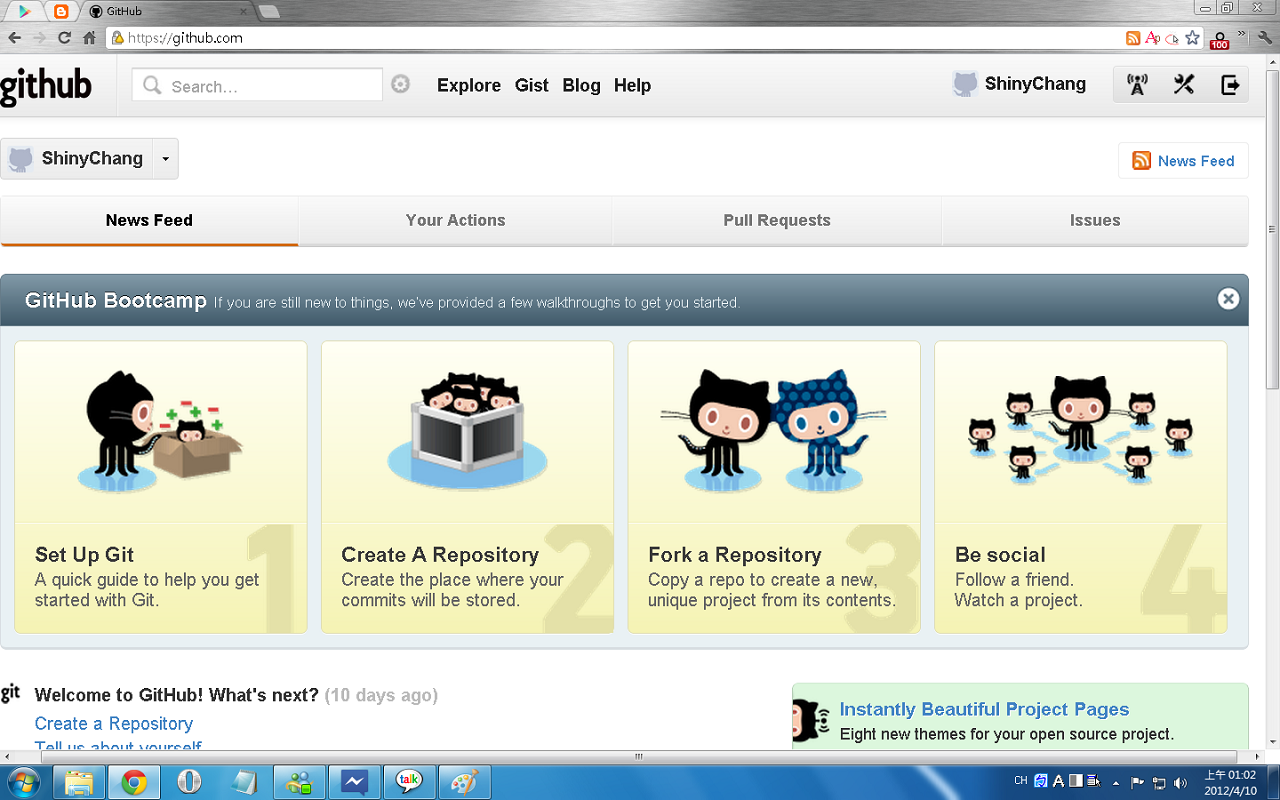The image size is (1280, 800).
Task: Click the Chrome taskbar icon
Action: click(134, 782)
